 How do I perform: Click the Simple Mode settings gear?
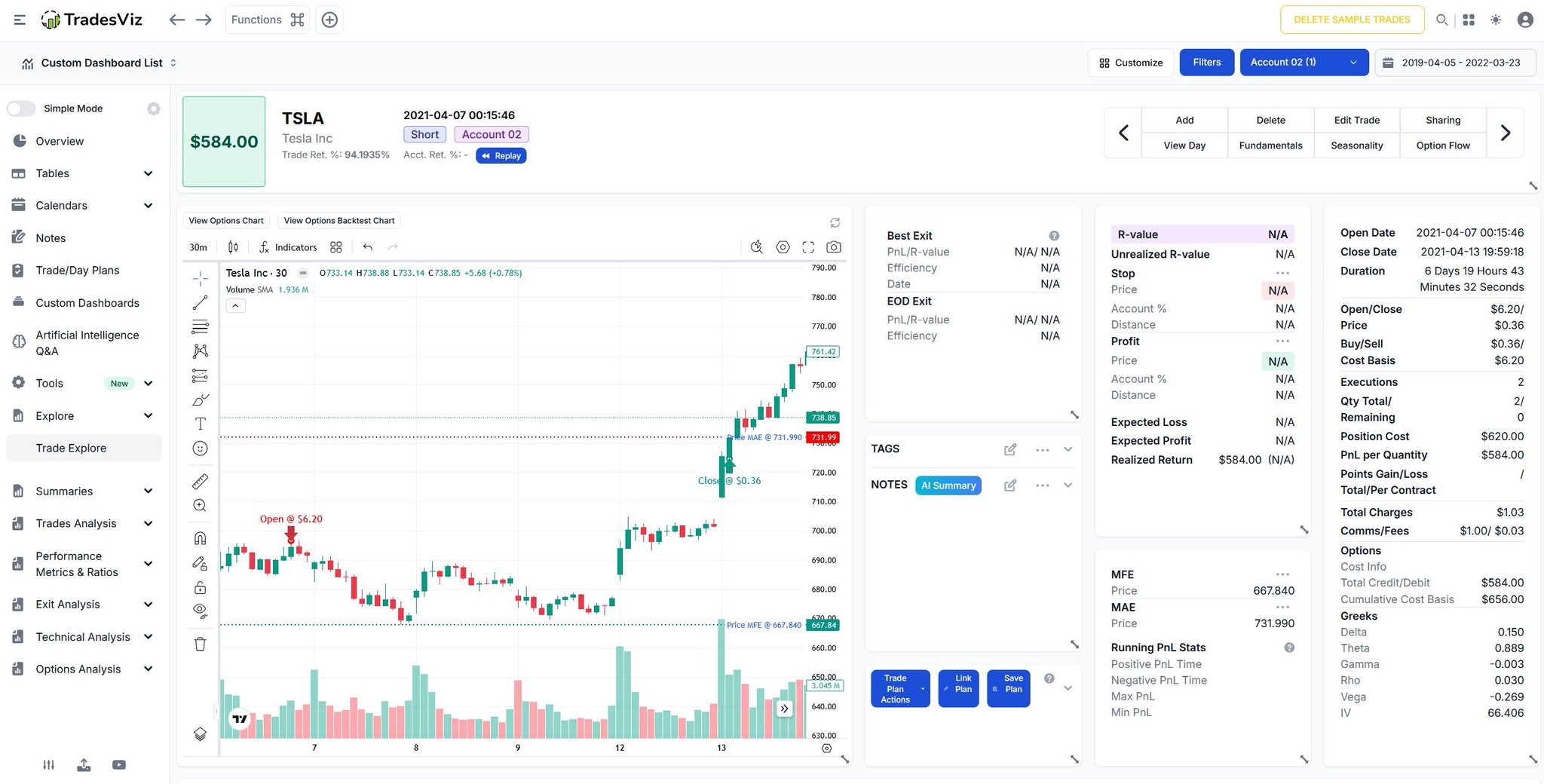point(154,109)
